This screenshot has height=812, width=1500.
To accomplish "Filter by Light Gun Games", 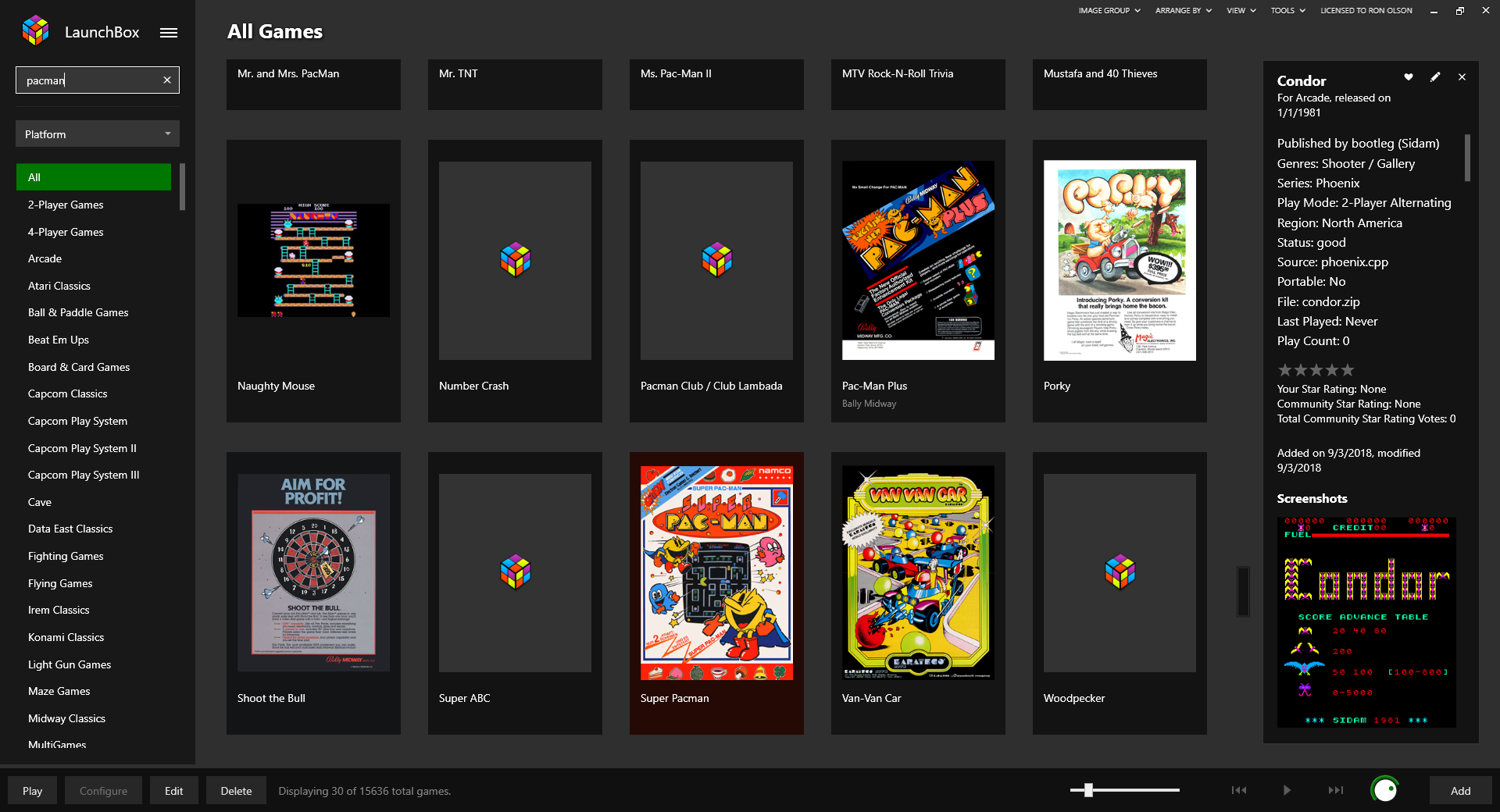I will click(70, 664).
